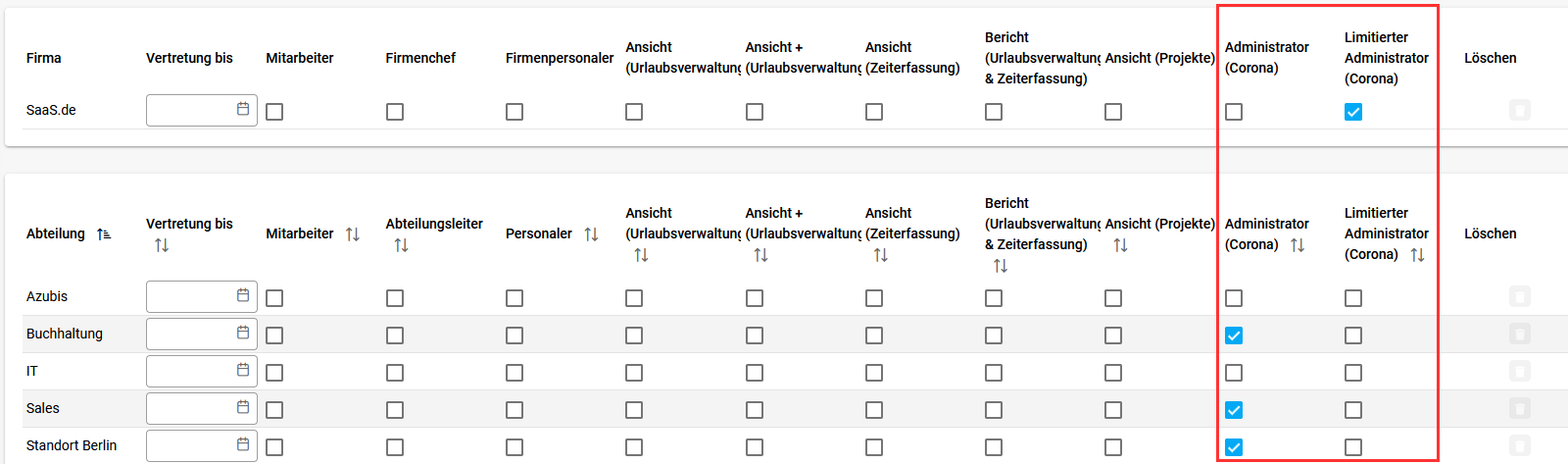
Task: Click delete icon in Azubis row
Action: 1520,296
